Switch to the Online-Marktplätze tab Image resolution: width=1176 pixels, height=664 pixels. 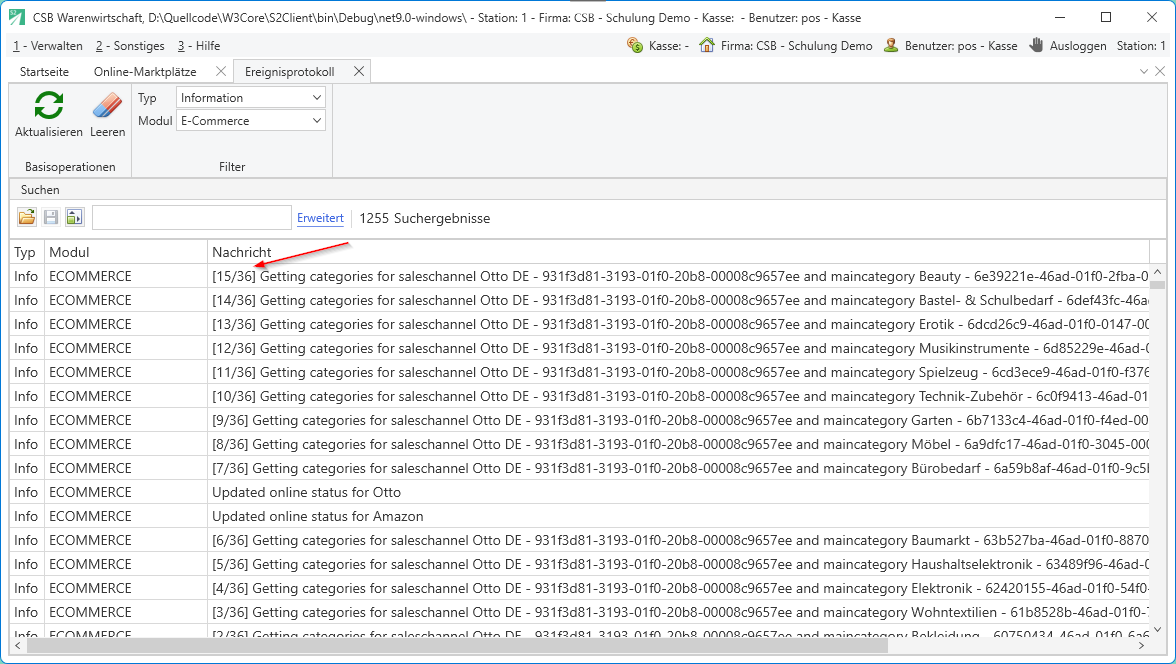(x=145, y=72)
